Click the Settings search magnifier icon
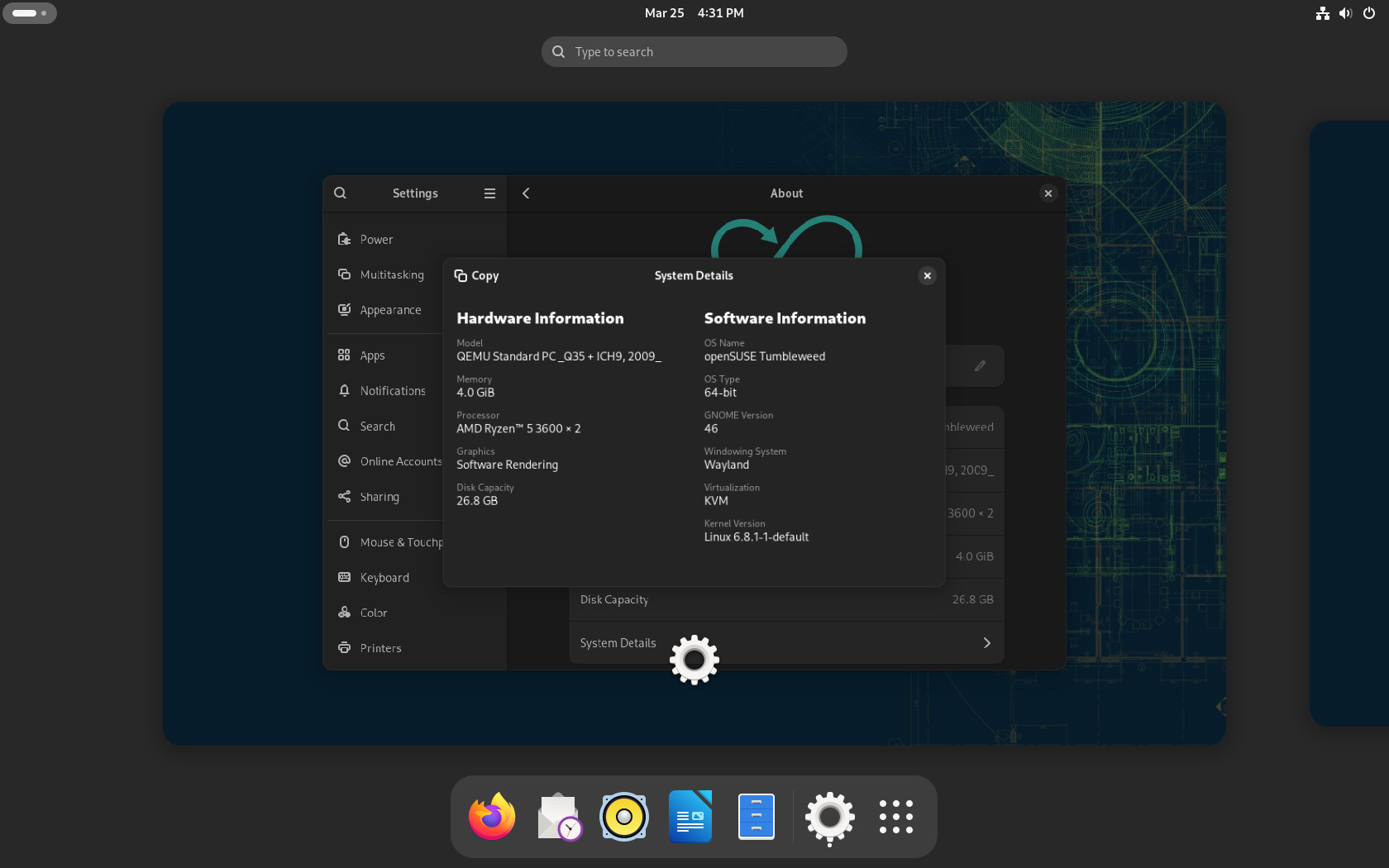The height and width of the screenshot is (868, 1389). 340,193
